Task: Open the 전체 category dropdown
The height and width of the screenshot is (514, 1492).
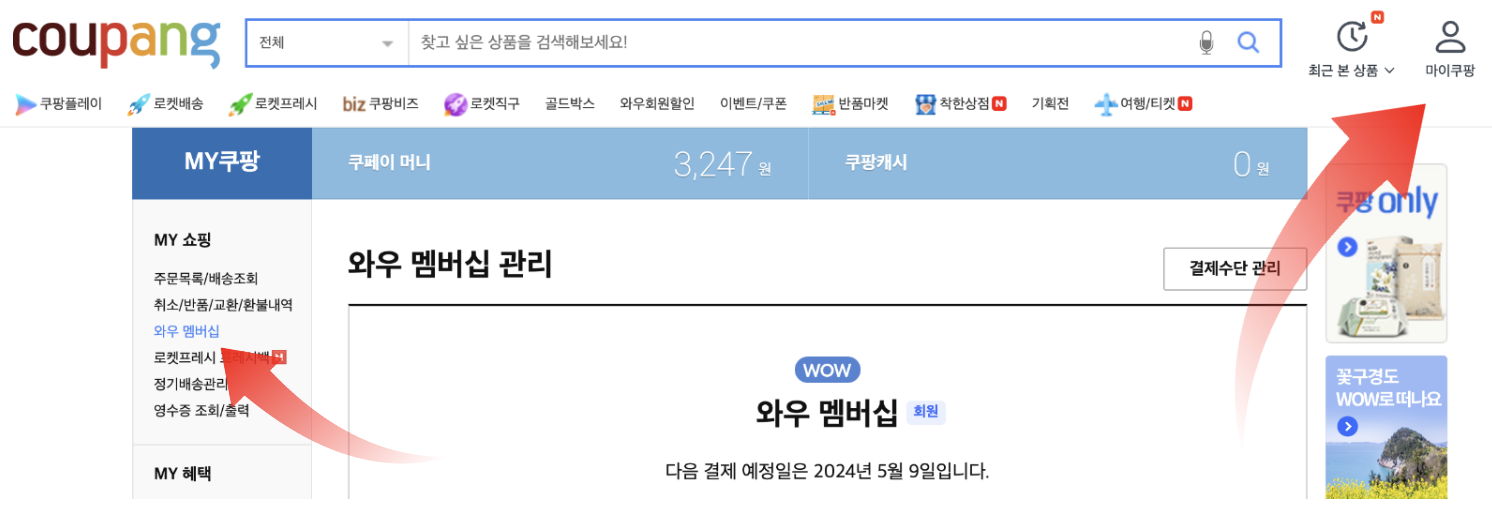Action: (327, 43)
